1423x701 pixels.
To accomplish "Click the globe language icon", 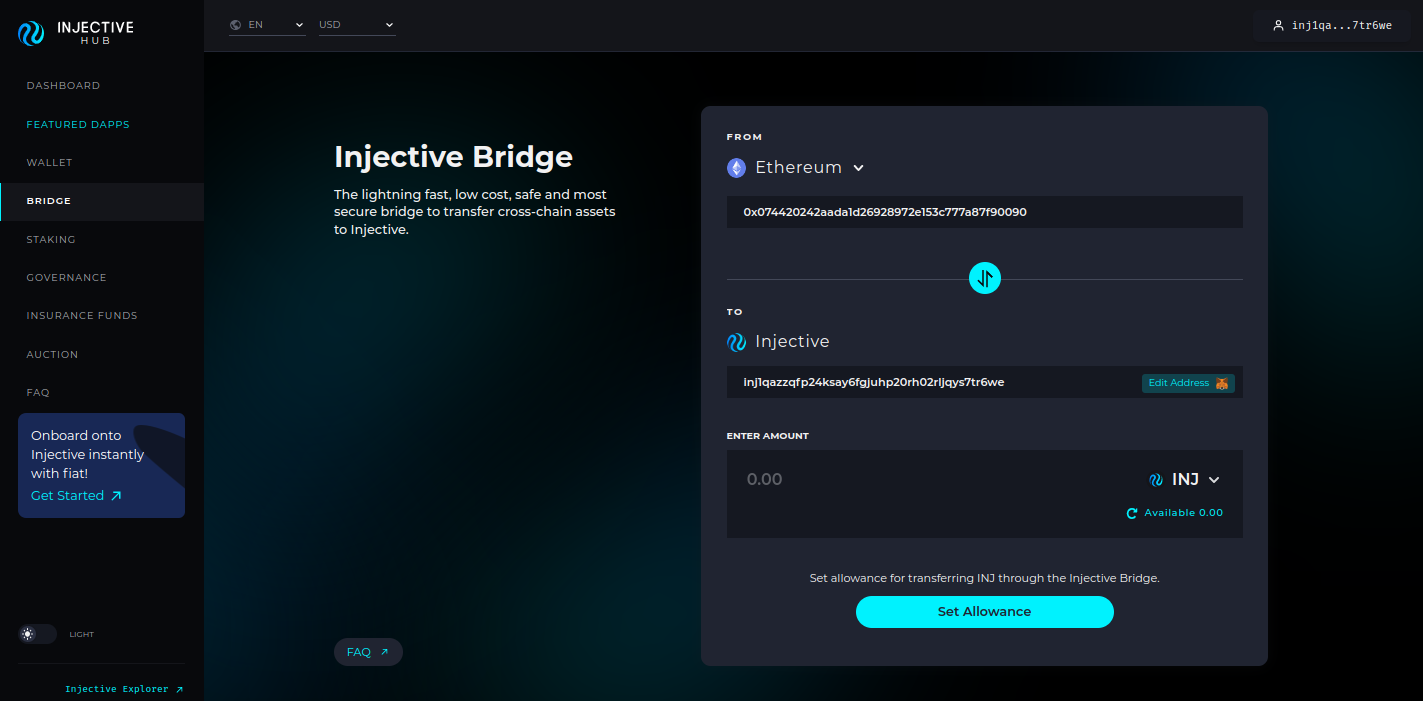I will coord(236,25).
